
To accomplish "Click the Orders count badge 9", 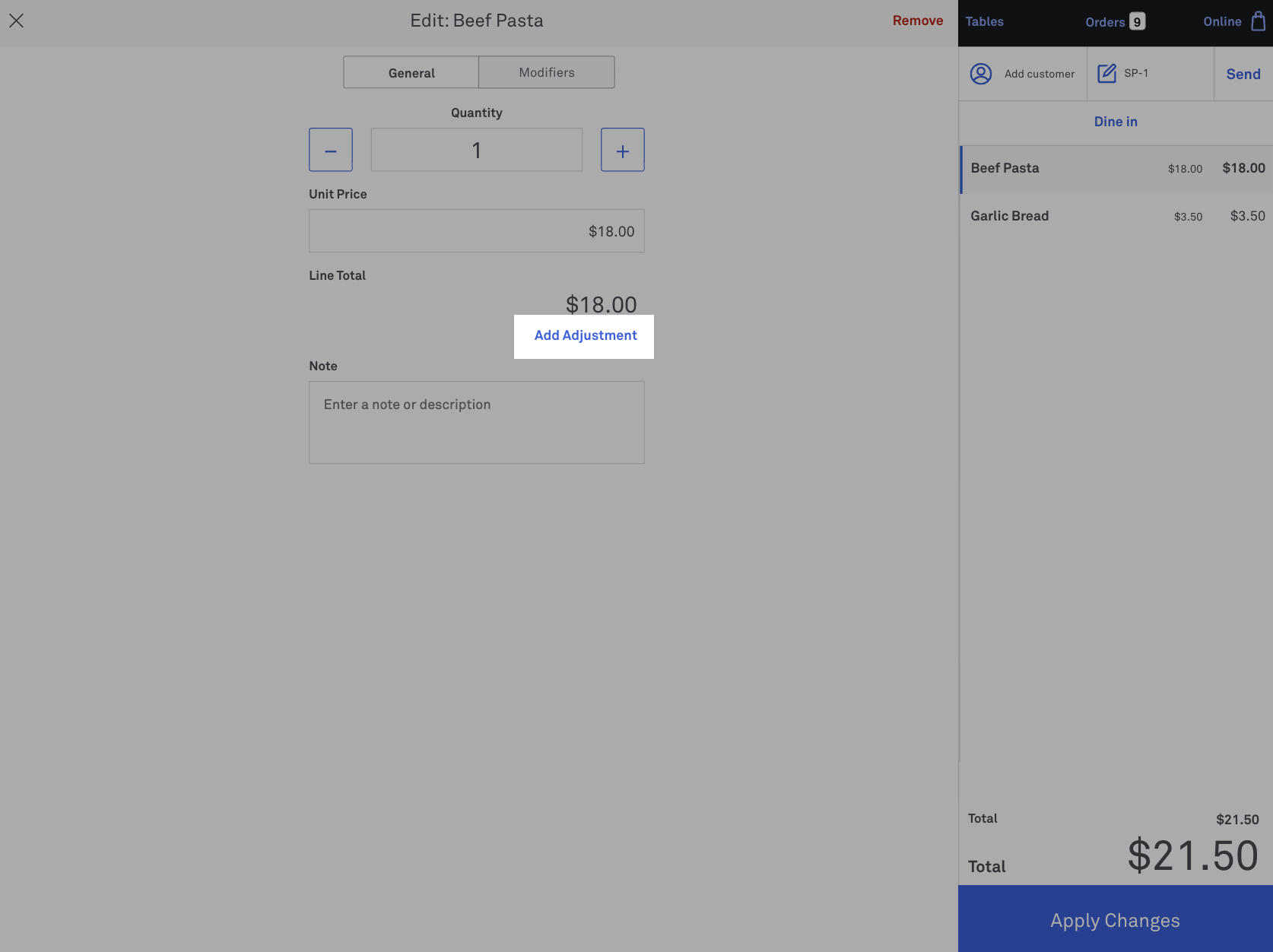I will (1137, 22).
